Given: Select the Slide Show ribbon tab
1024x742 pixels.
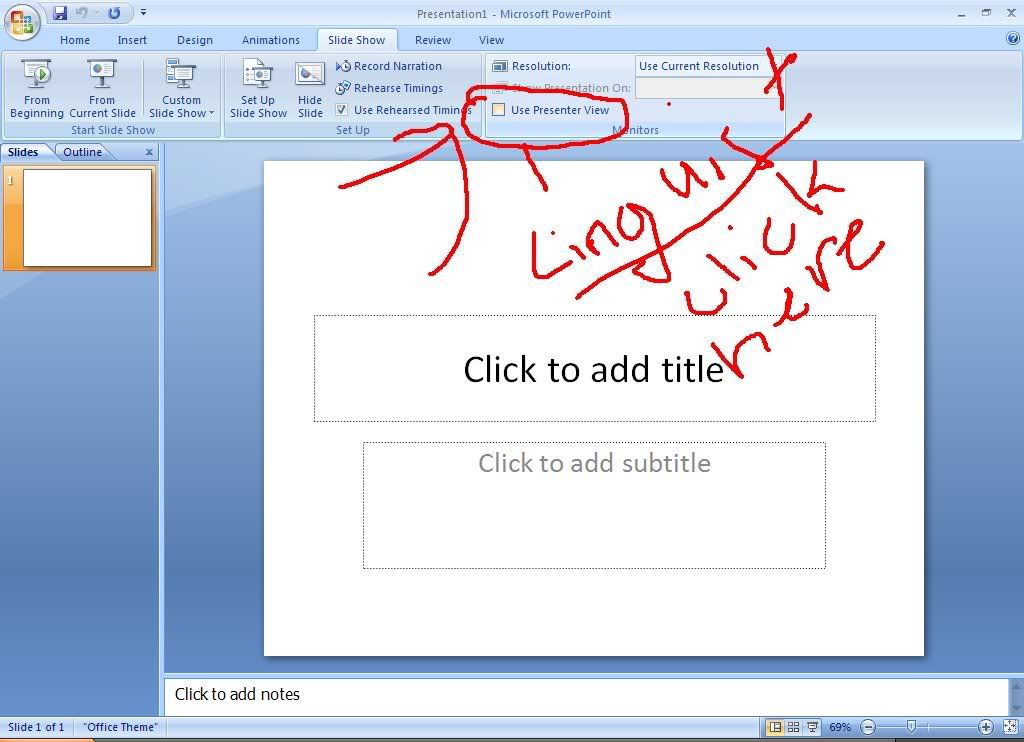Looking at the screenshot, I should click(357, 40).
